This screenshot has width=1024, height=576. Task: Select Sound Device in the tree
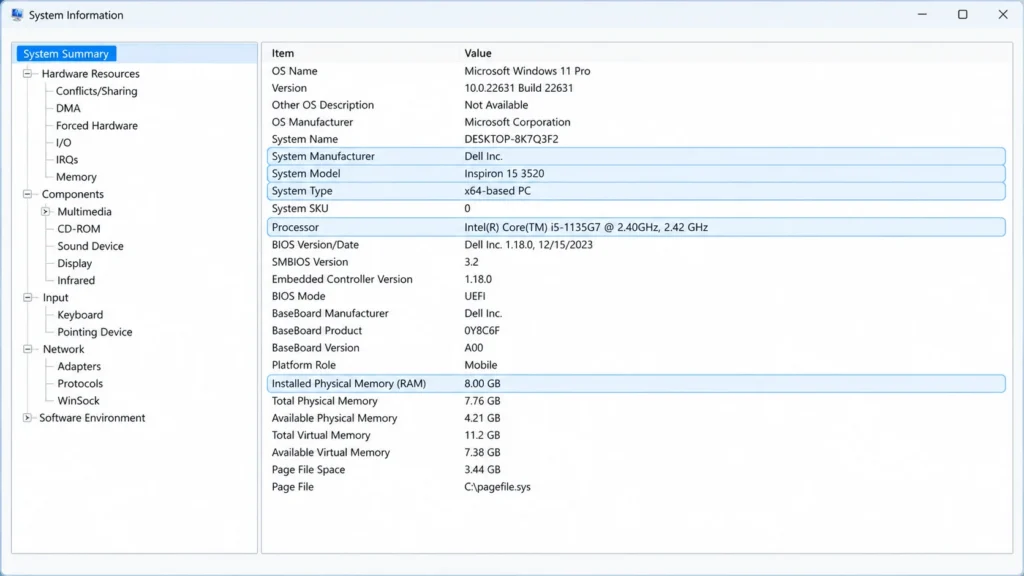[90, 246]
